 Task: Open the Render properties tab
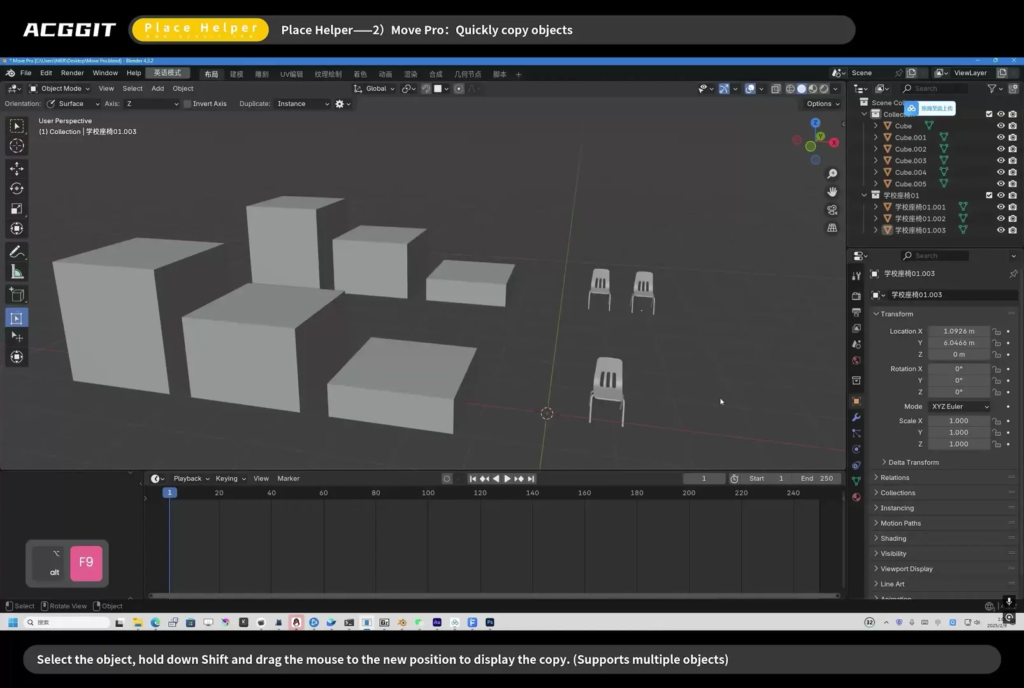pyautogui.click(x=856, y=296)
